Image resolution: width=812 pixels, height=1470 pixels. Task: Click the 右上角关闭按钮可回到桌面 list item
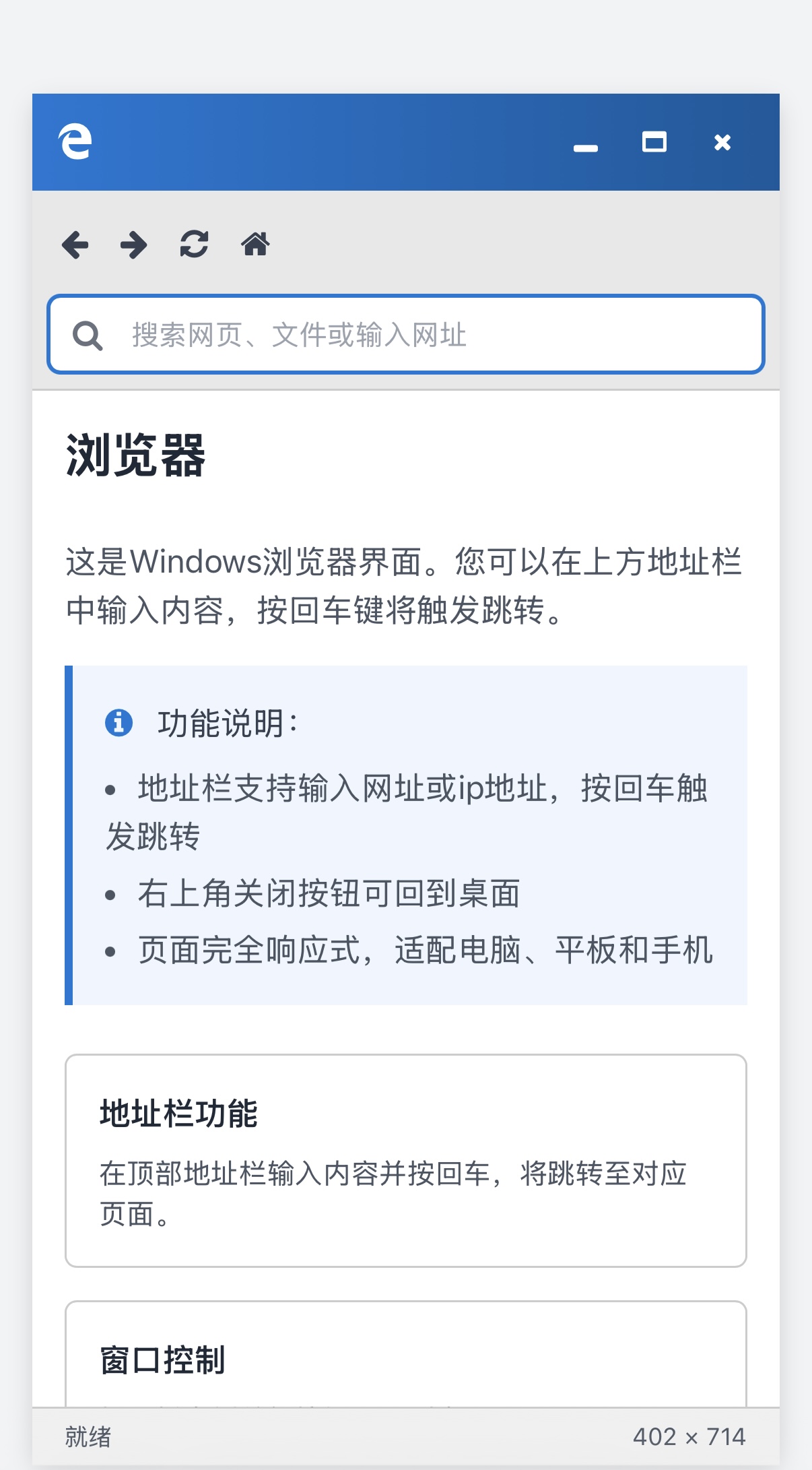(x=329, y=894)
